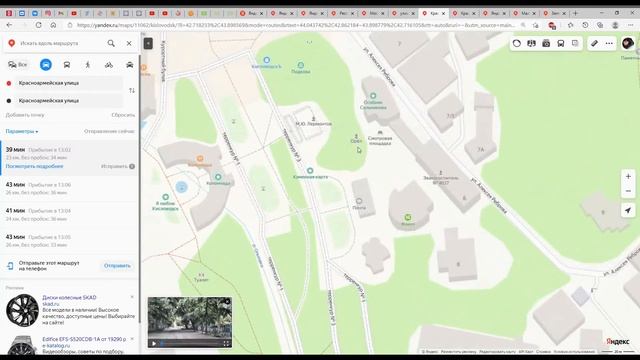640x360 pixels.
Task: Zoom in the map with plus button
Action: click(628, 176)
